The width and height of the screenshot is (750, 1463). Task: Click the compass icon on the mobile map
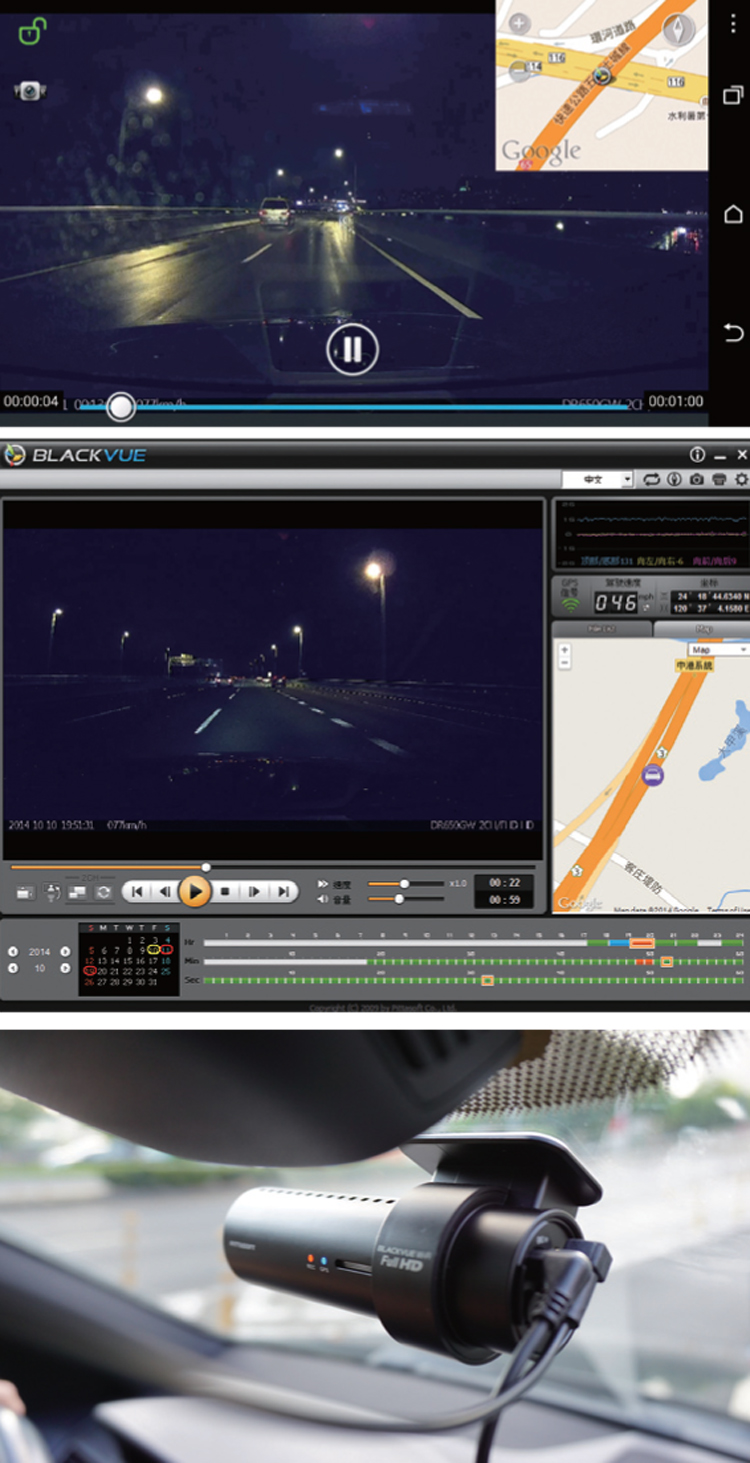(x=678, y=29)
